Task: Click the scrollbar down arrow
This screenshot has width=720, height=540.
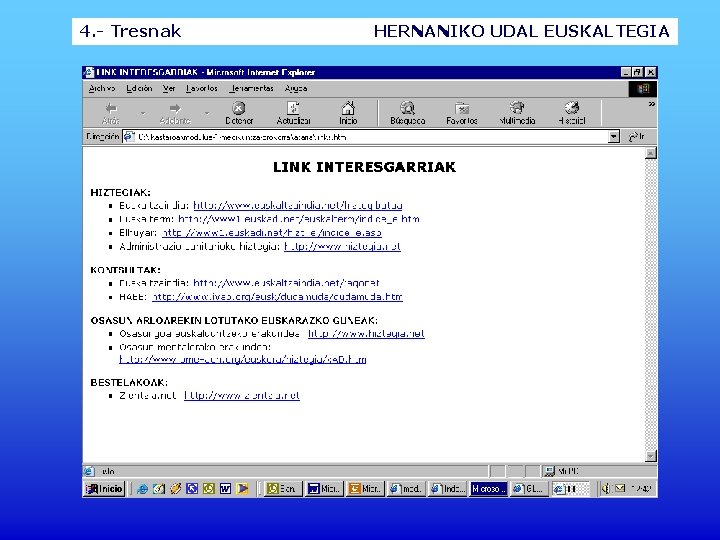Action: (x=651, y=456)
